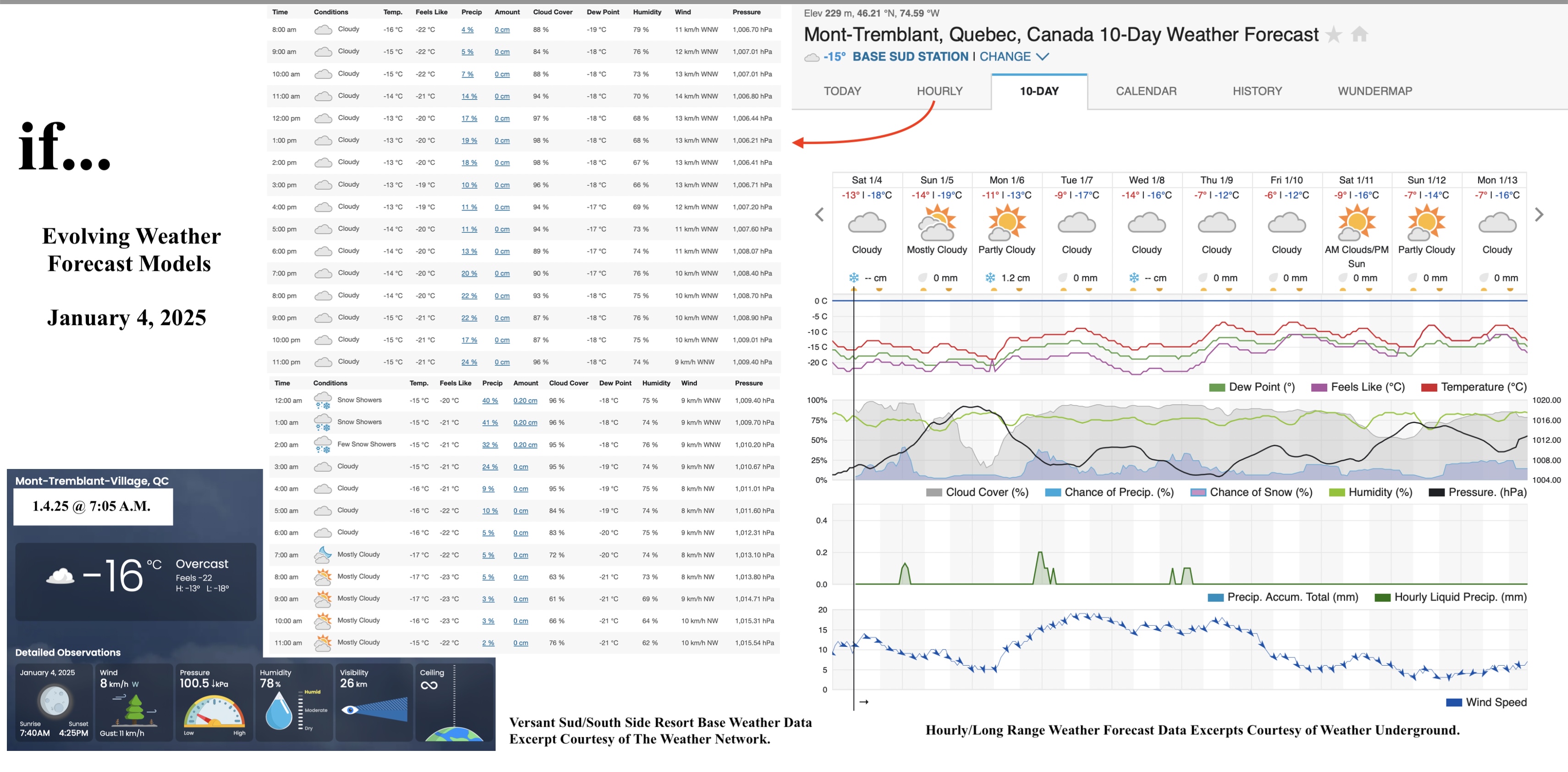Toggle the Precip. Accum. Total legend entry
Viewport: 1568px width, 772px height.
tap(1282, 597)
